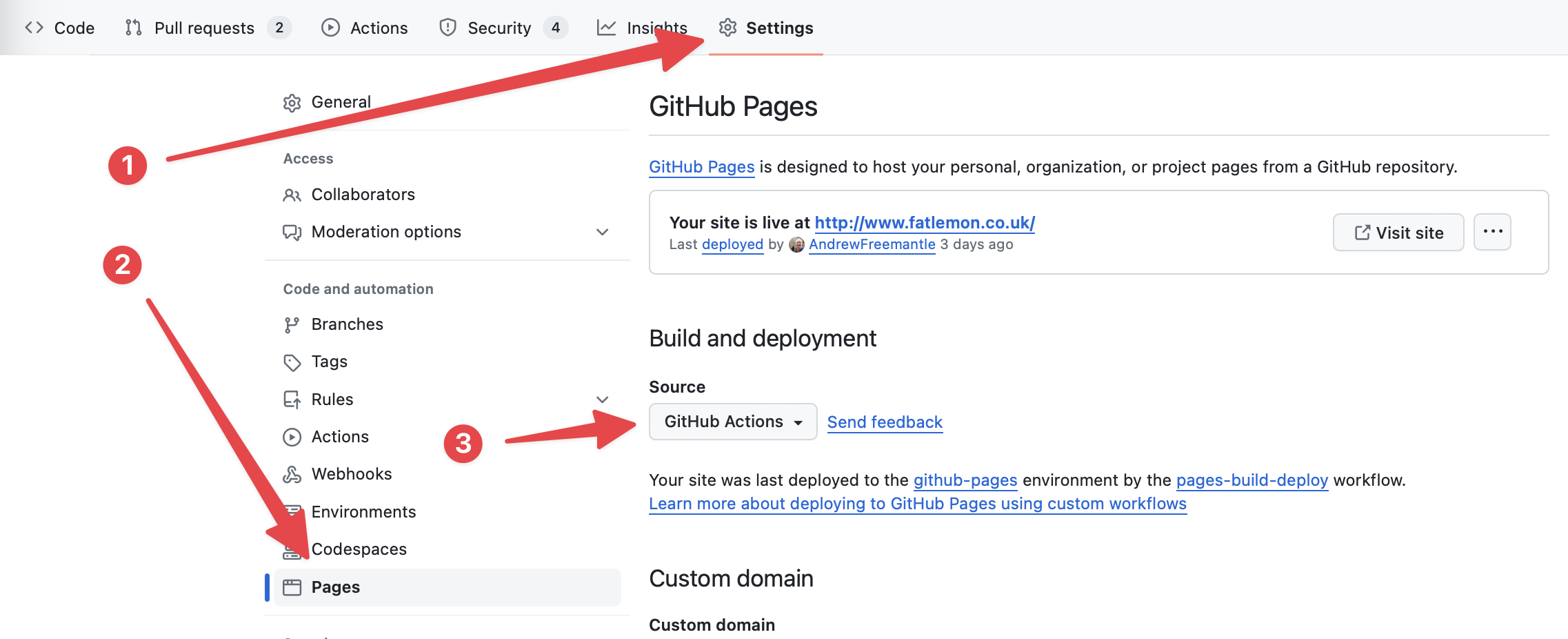The image size is (1568, 639).
Task: Open the Code tab
Action: 59,28
